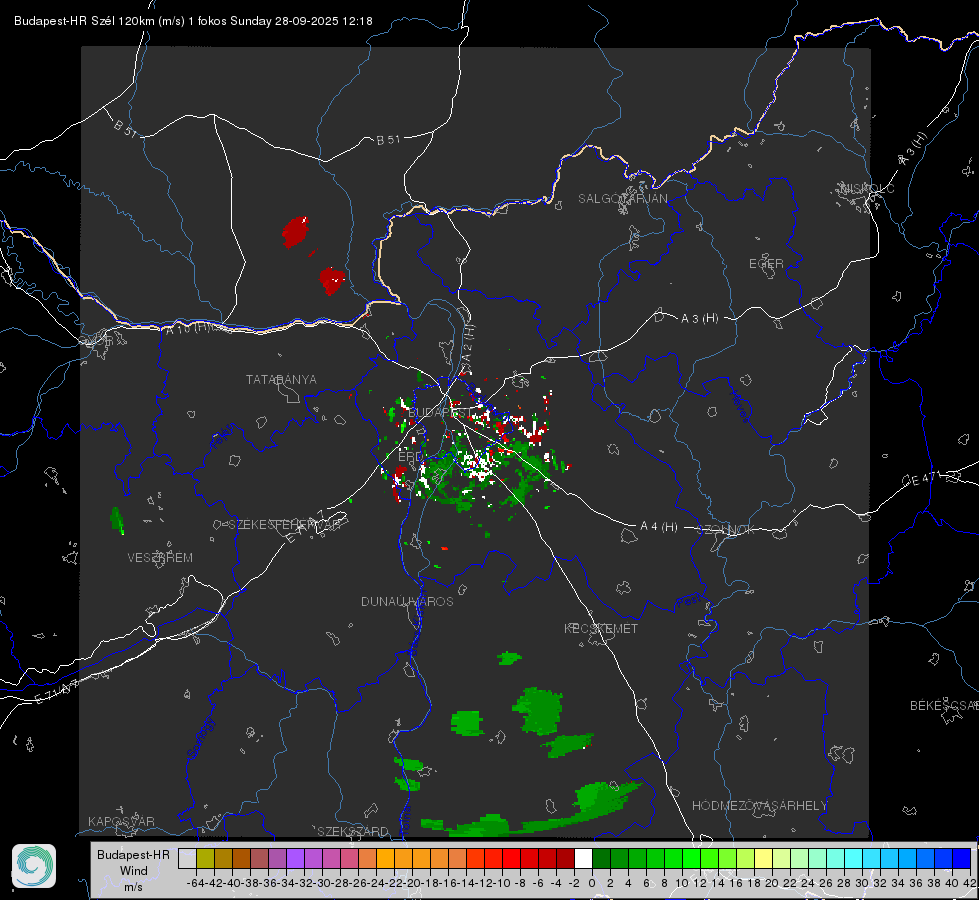979x900 pixels.
Task: Pick the dark green swatch between 0 and 2
Action: point(601,859)
